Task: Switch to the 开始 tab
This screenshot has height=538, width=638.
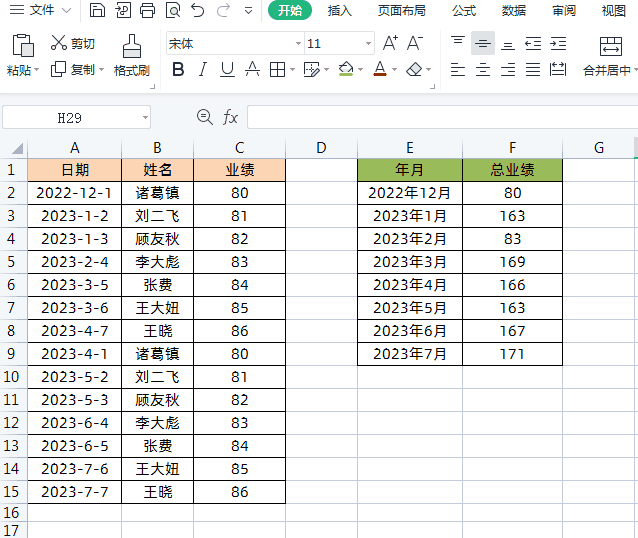Action: pos(290,10)
